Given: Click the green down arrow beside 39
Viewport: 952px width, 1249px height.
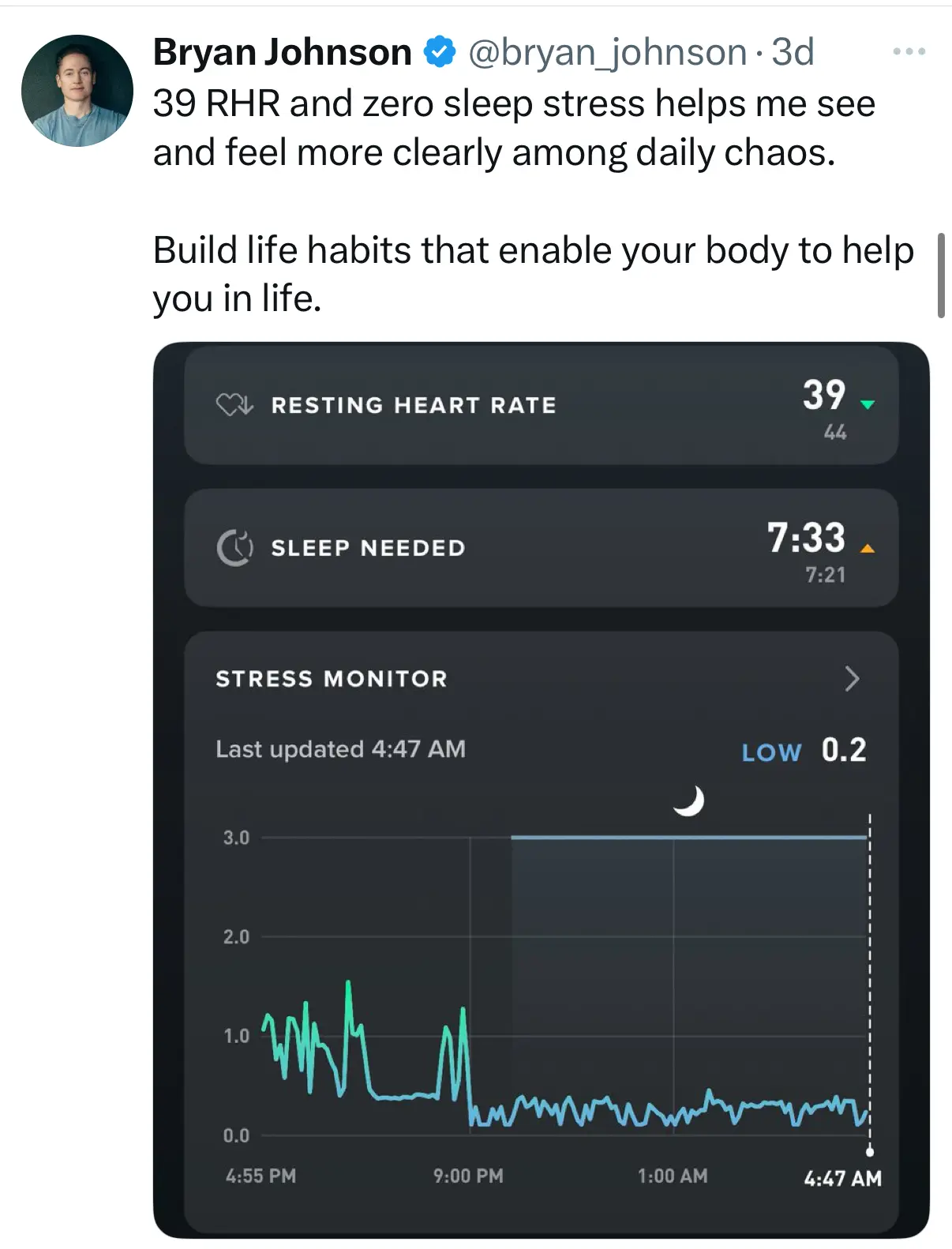Looking at the screenshot, I should click(x=868, y=405).
